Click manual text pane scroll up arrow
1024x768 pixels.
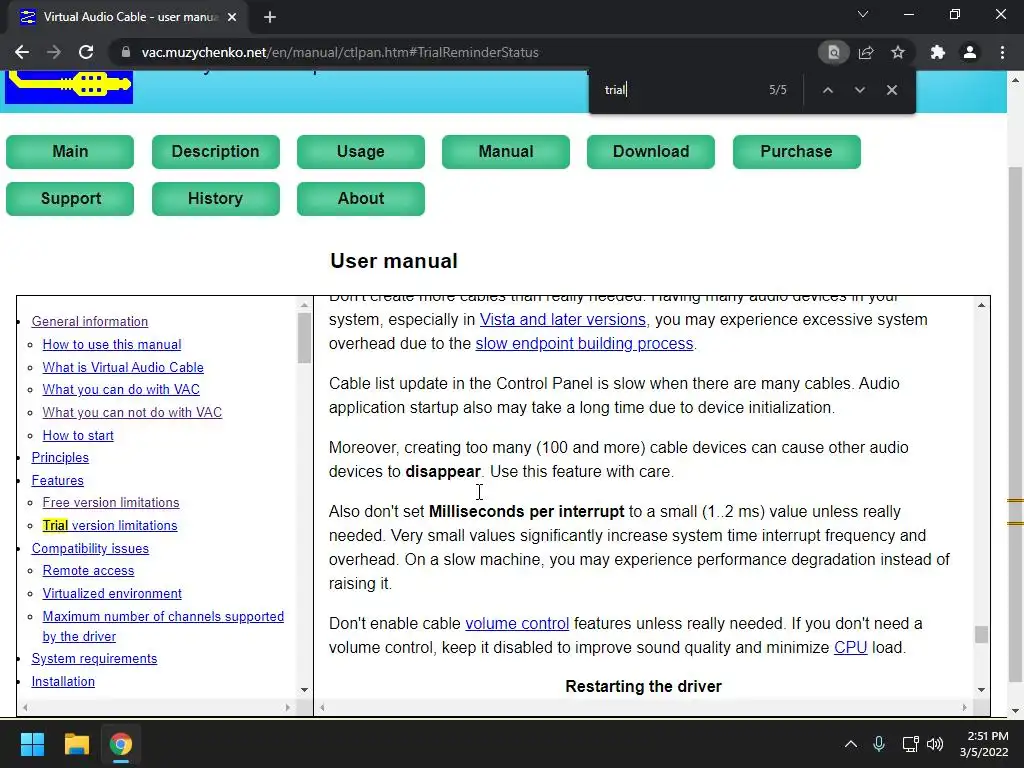tap(982, 305)
